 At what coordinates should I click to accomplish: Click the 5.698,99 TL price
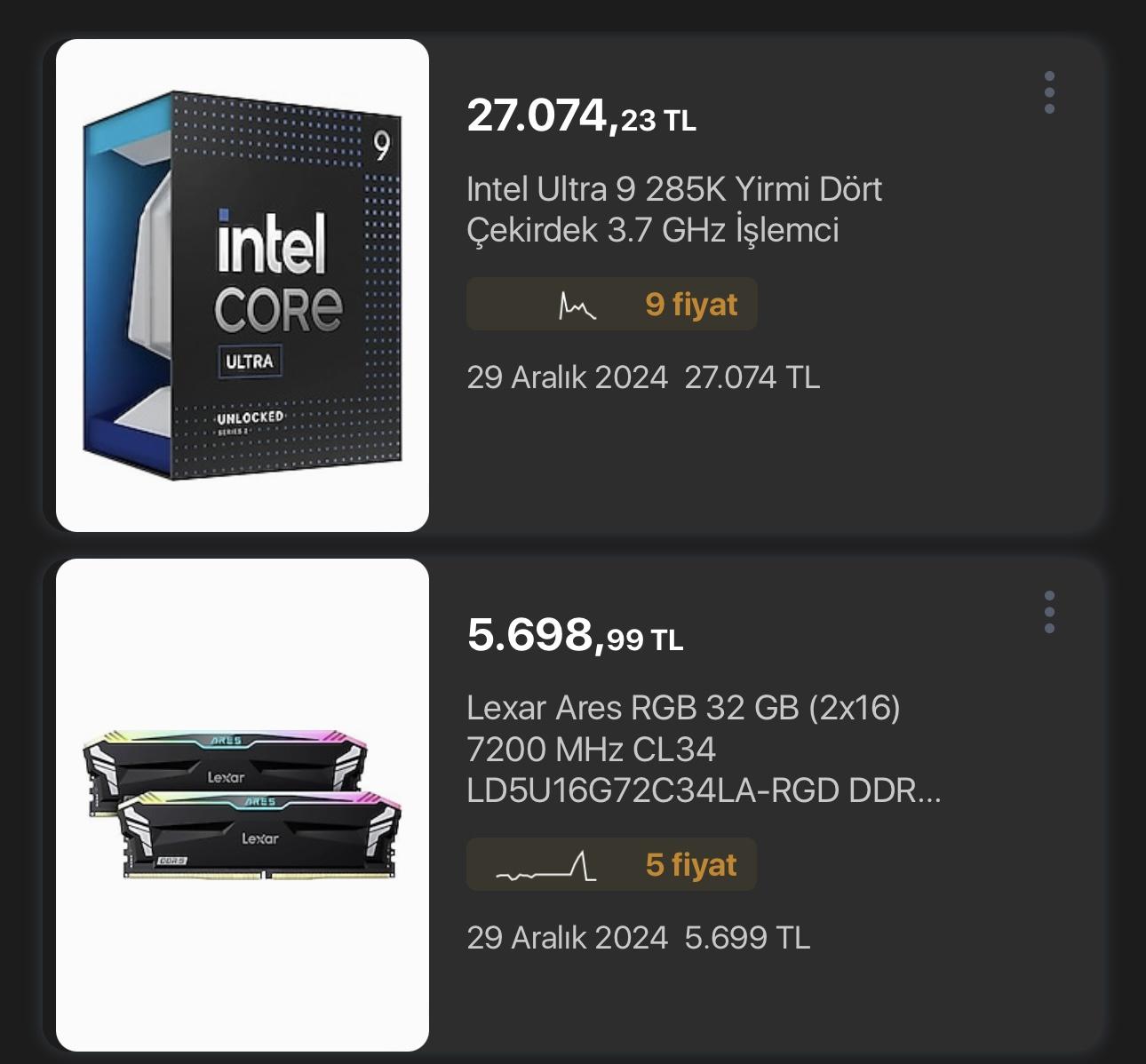tap(575, 636)
